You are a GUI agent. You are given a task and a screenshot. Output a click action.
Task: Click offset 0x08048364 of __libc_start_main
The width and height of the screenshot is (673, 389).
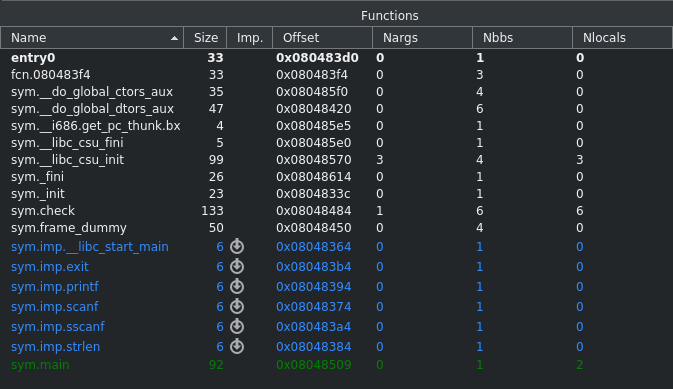coord(314,246)
